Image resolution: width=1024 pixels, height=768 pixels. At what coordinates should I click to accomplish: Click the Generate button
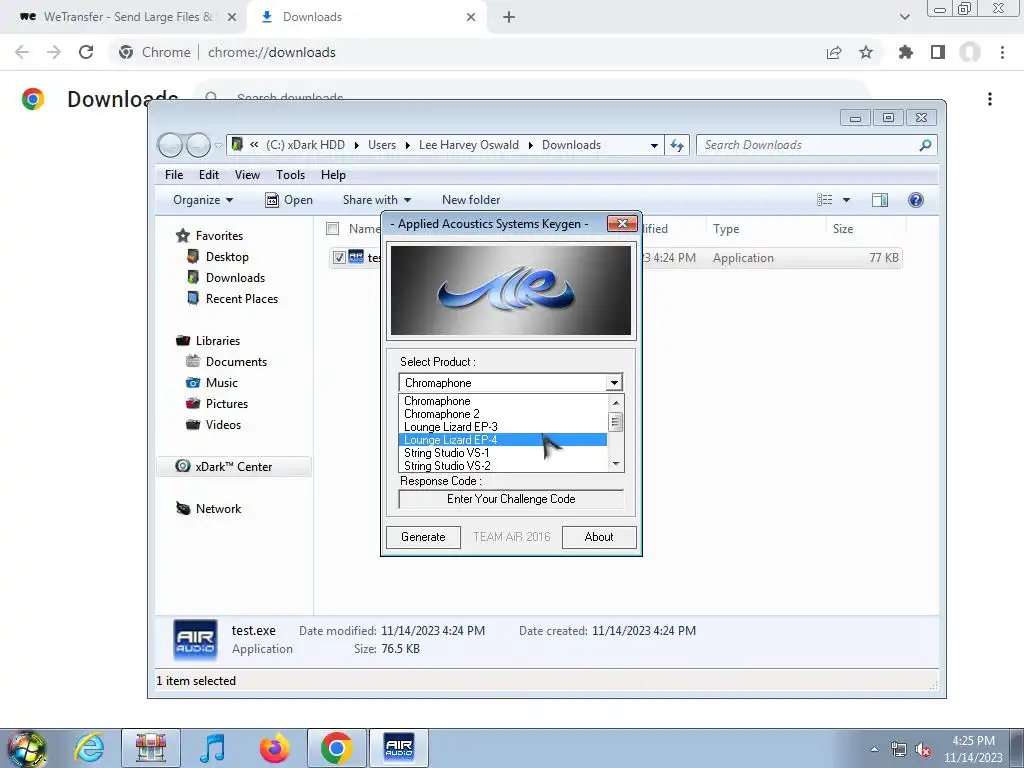coord(423,537)
